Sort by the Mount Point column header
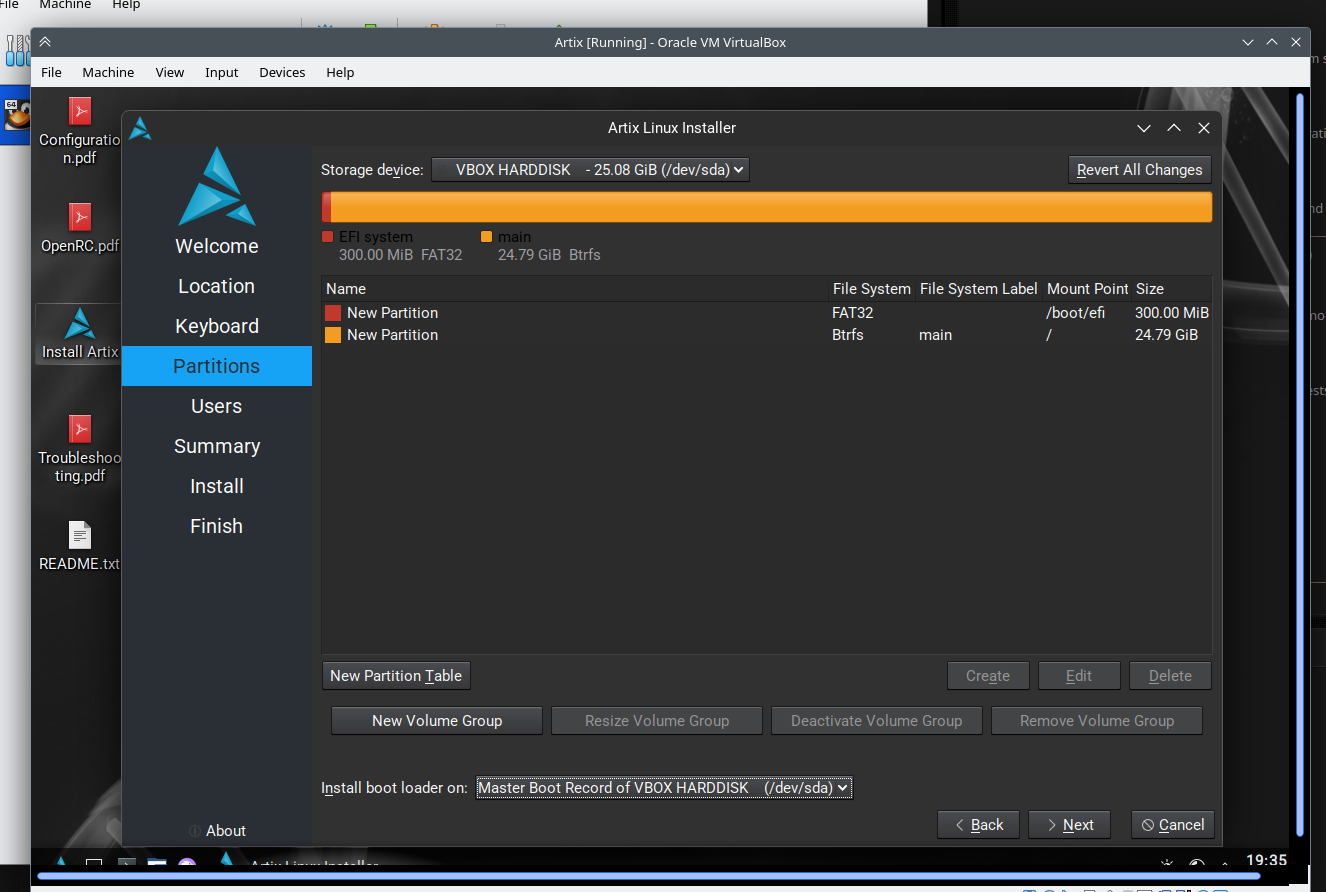1326x892 pixels. (x=1087, y=289)
